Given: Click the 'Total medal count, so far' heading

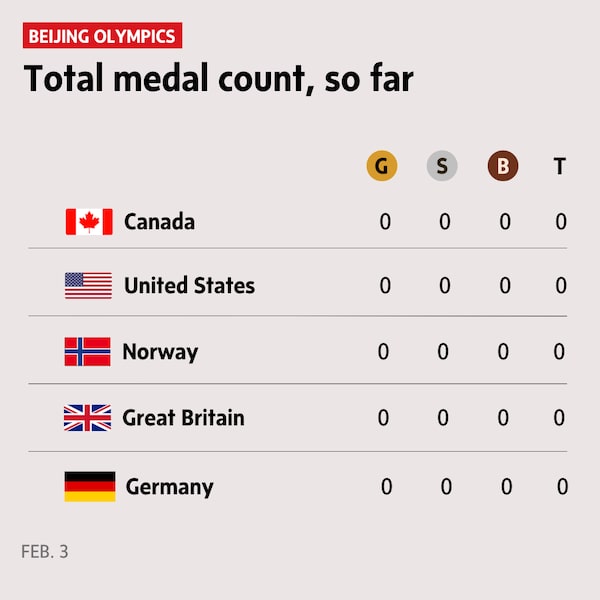Looking at the screenshot, I should (218, 79).
